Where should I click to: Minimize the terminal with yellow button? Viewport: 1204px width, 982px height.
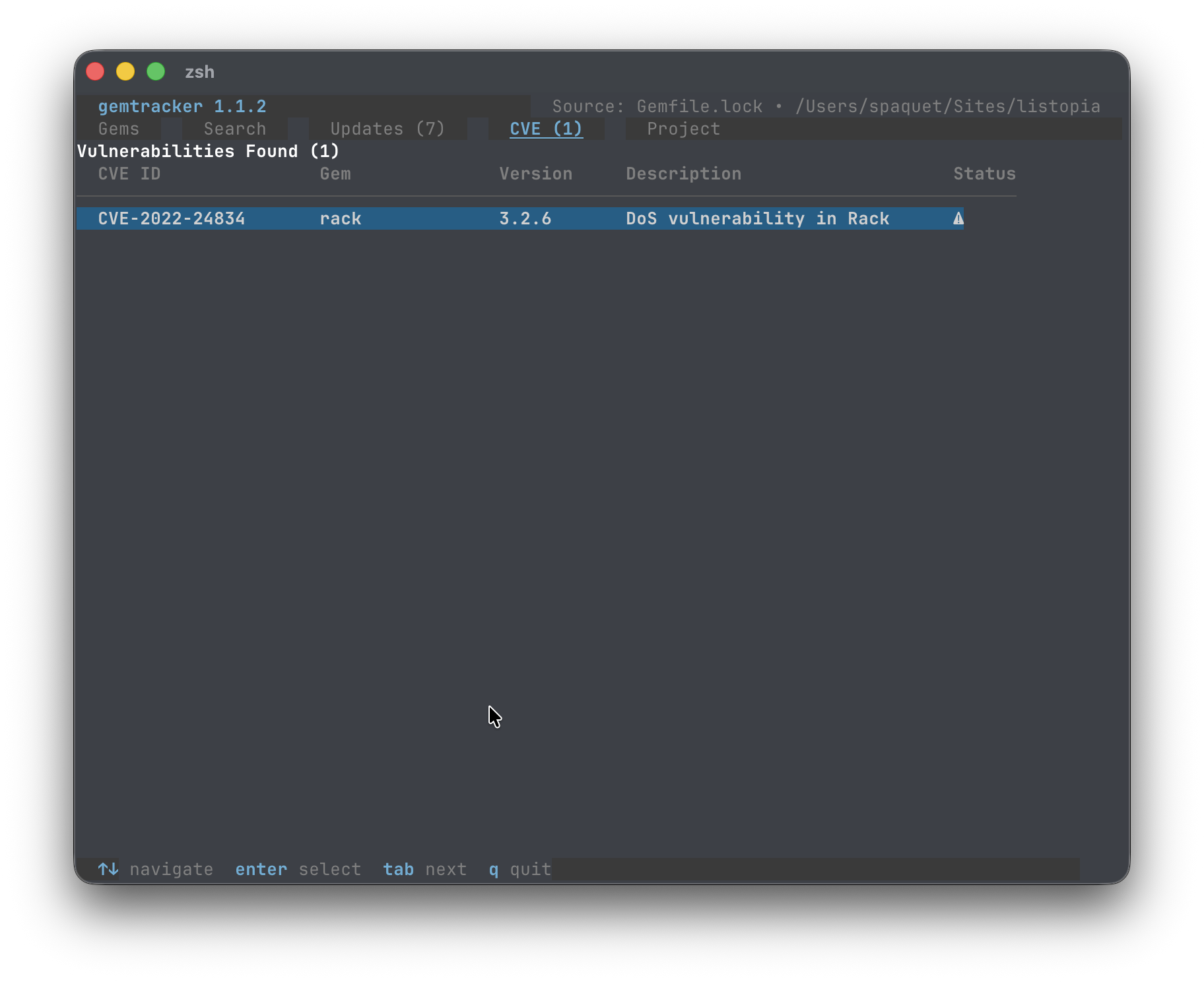125,71
